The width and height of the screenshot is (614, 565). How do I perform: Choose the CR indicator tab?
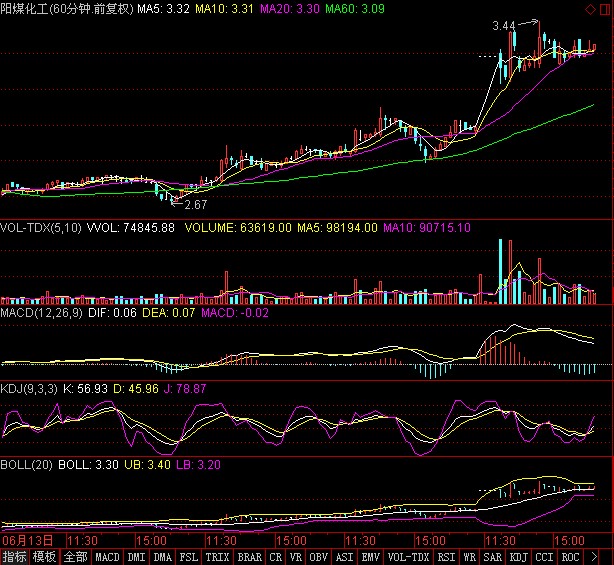pos(276,557)
